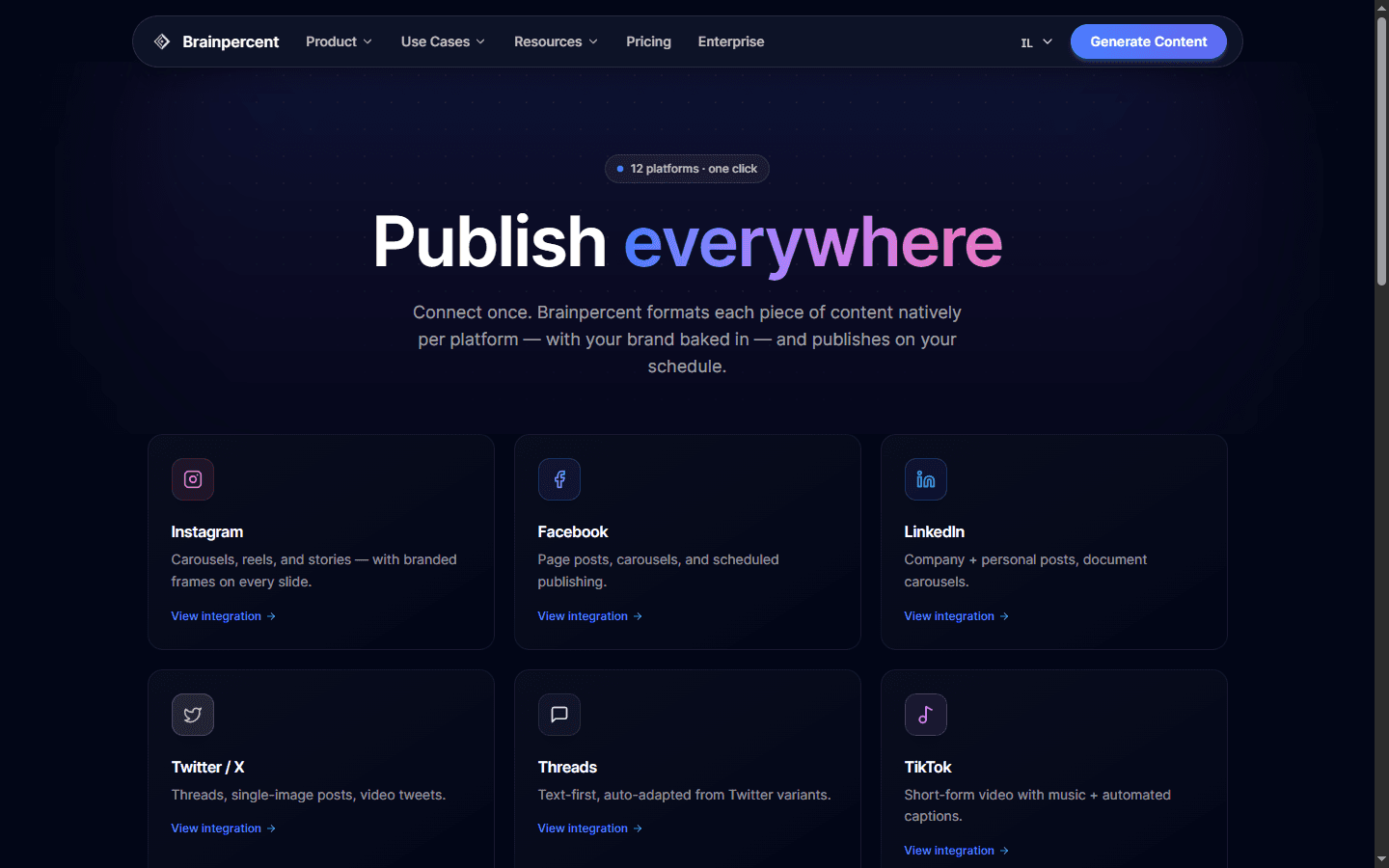Click the scrollbar up arrow

(1381, 8)
